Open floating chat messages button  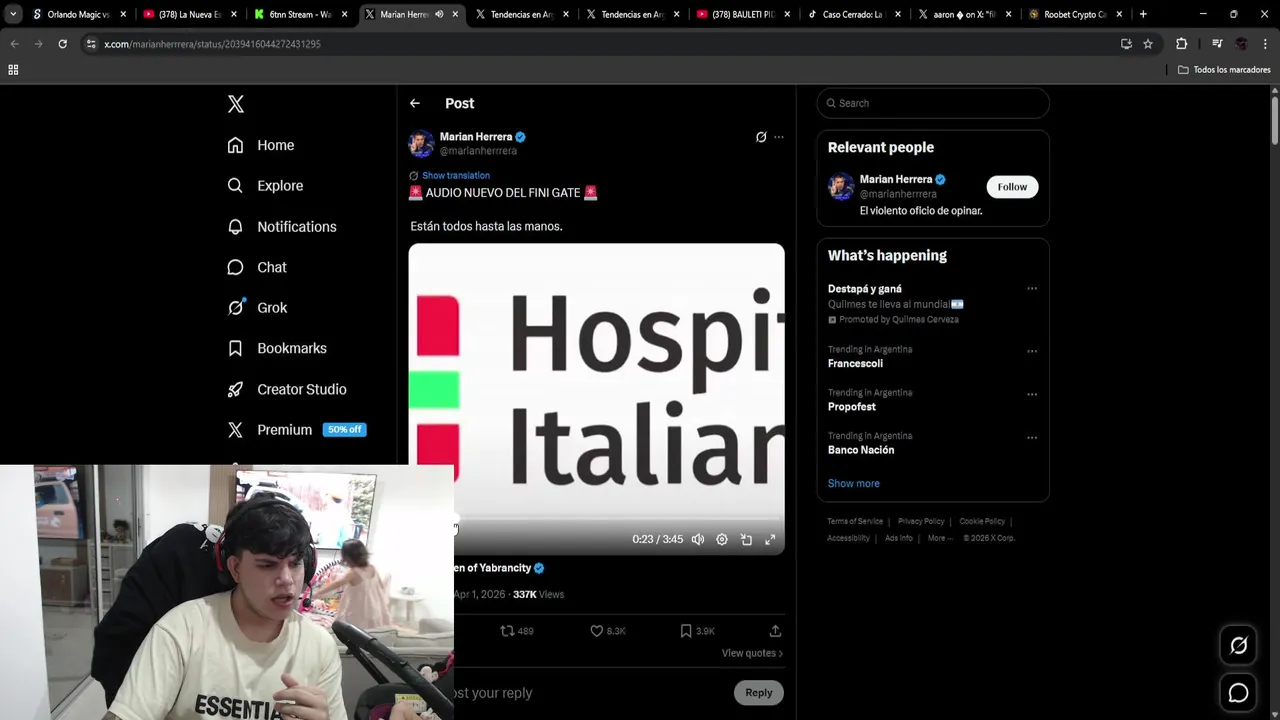pos(1238,693)
